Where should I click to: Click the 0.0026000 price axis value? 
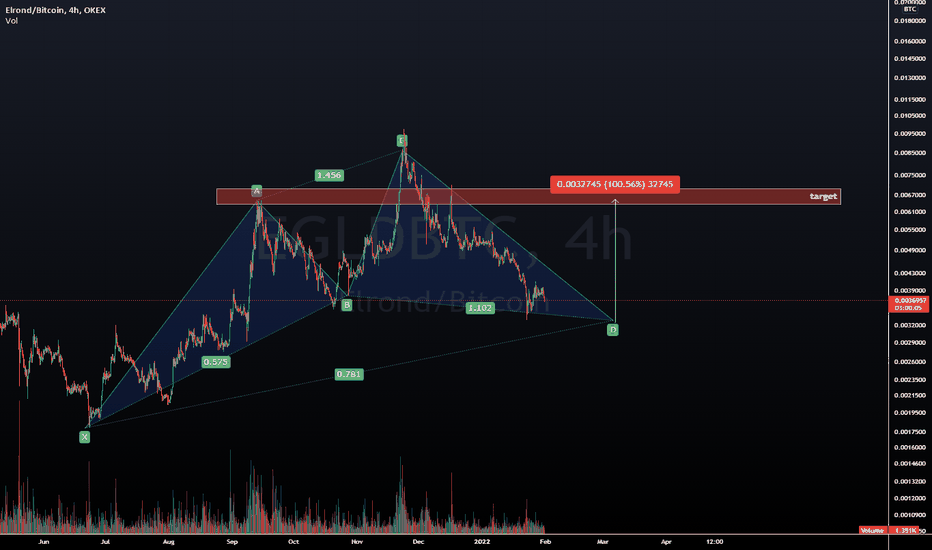pos(910,362)
